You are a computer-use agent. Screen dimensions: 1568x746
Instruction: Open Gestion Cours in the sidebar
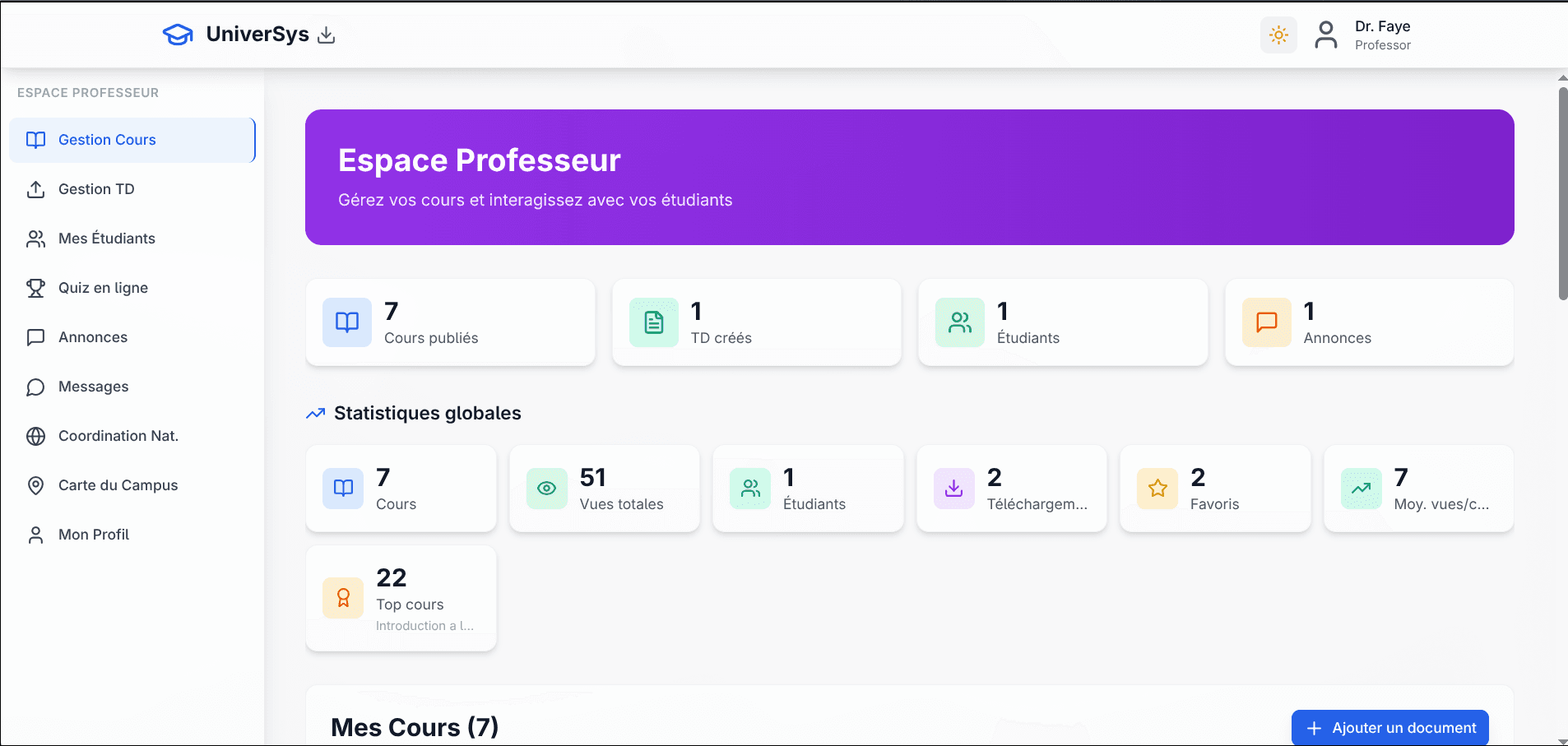(132, 140)
